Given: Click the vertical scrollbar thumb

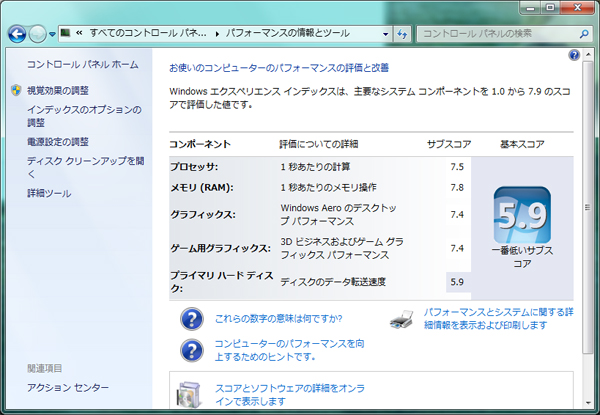Looking at the screenshot, I should (x=587, y=207).
